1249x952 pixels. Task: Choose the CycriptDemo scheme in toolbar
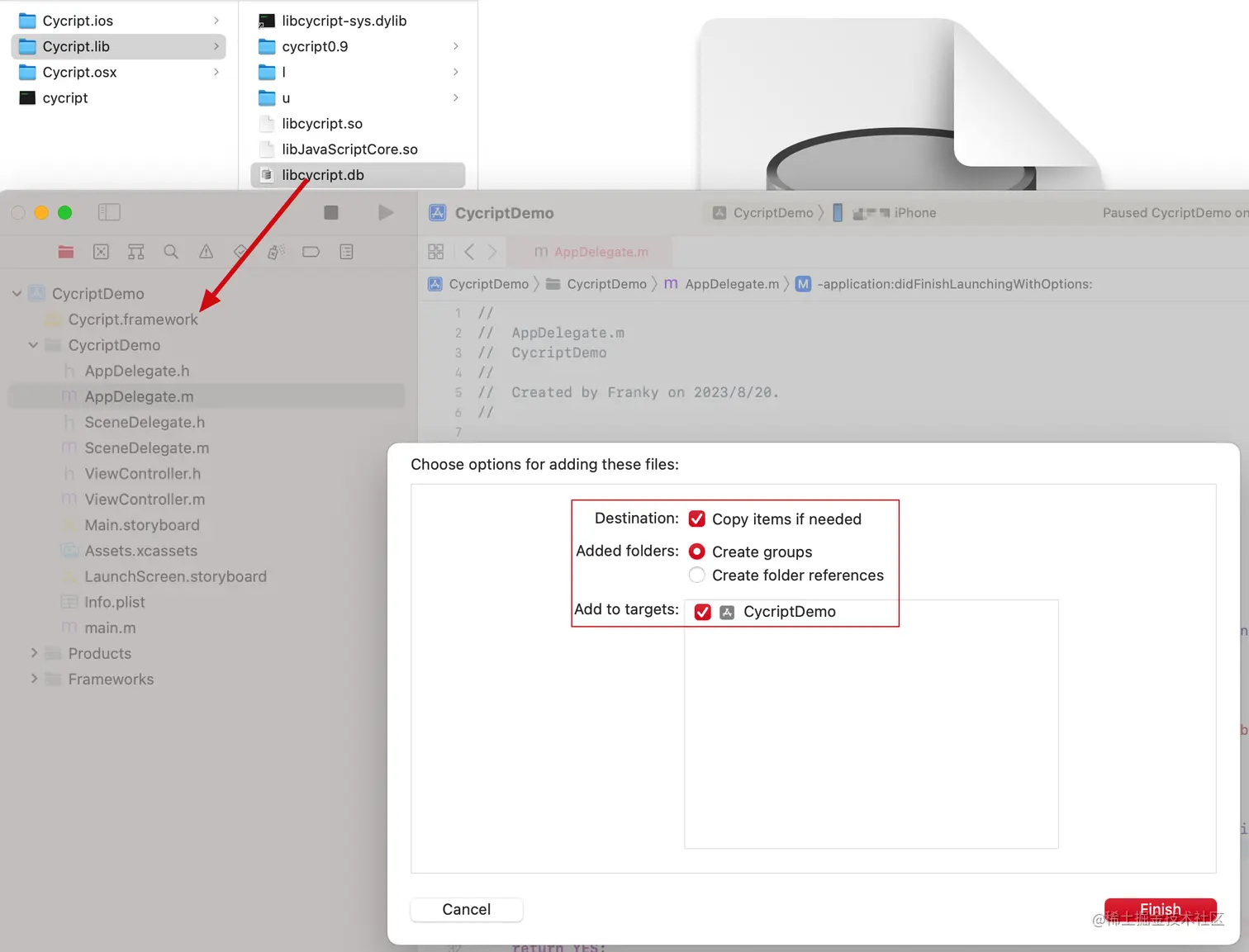pos(762,213)
